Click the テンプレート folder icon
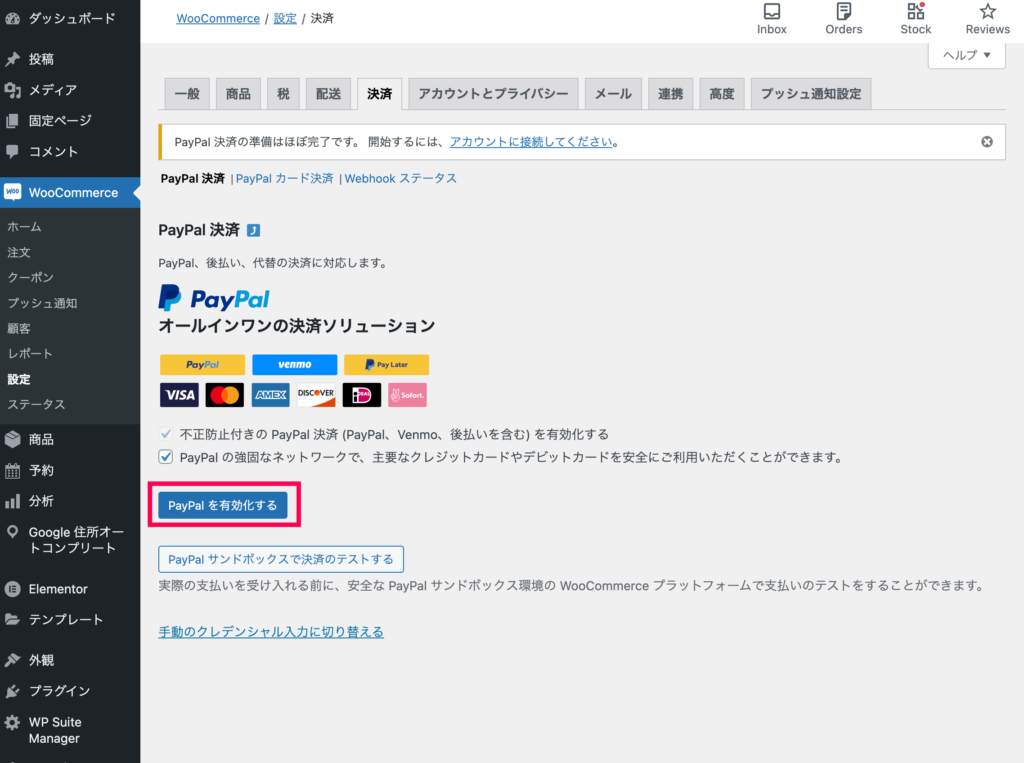The height and width of the screenshot is (763, 1024). [12, 619]
